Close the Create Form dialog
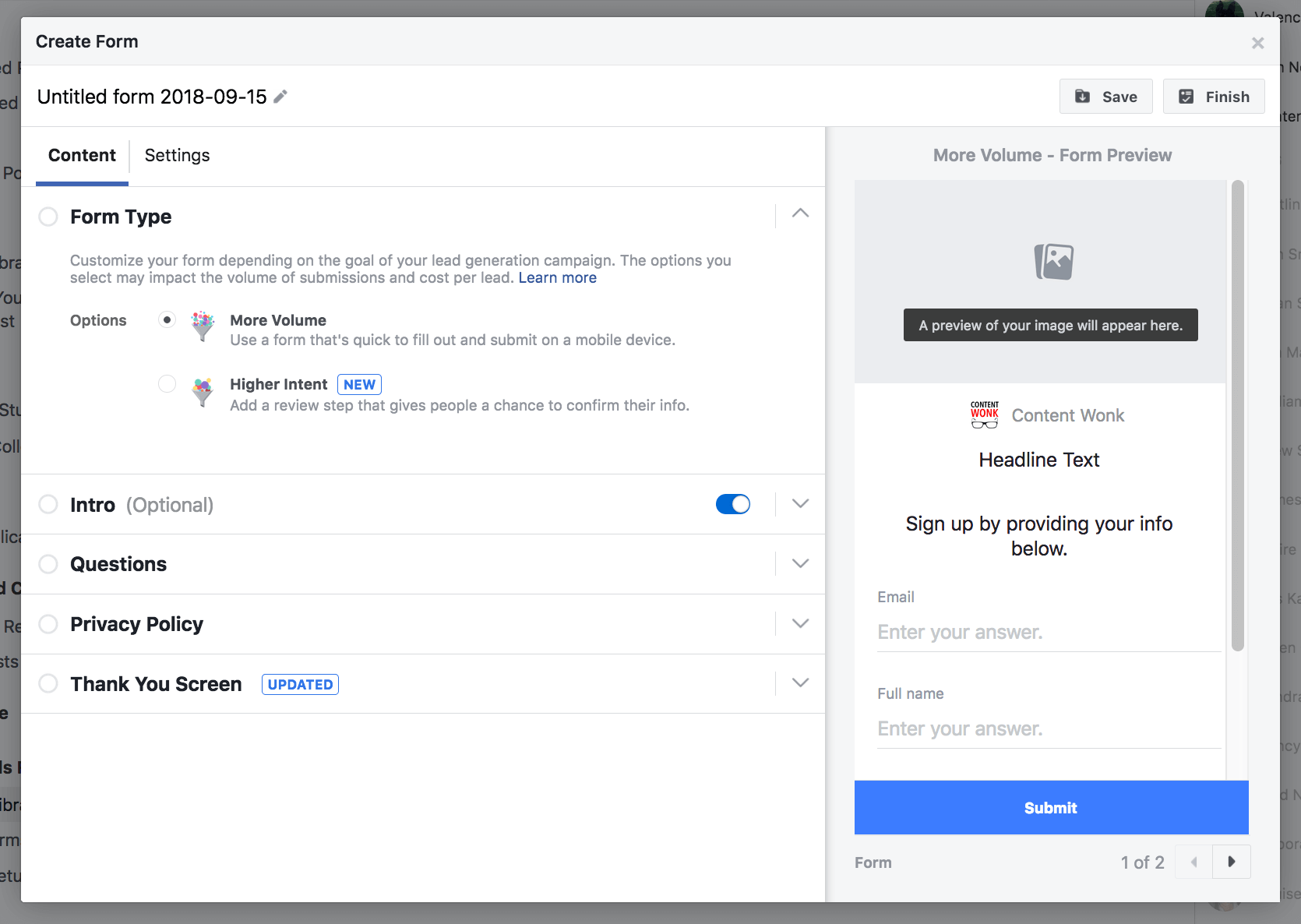Image resolution: width=1301 pixels, height=924 pixels. 1257,43
